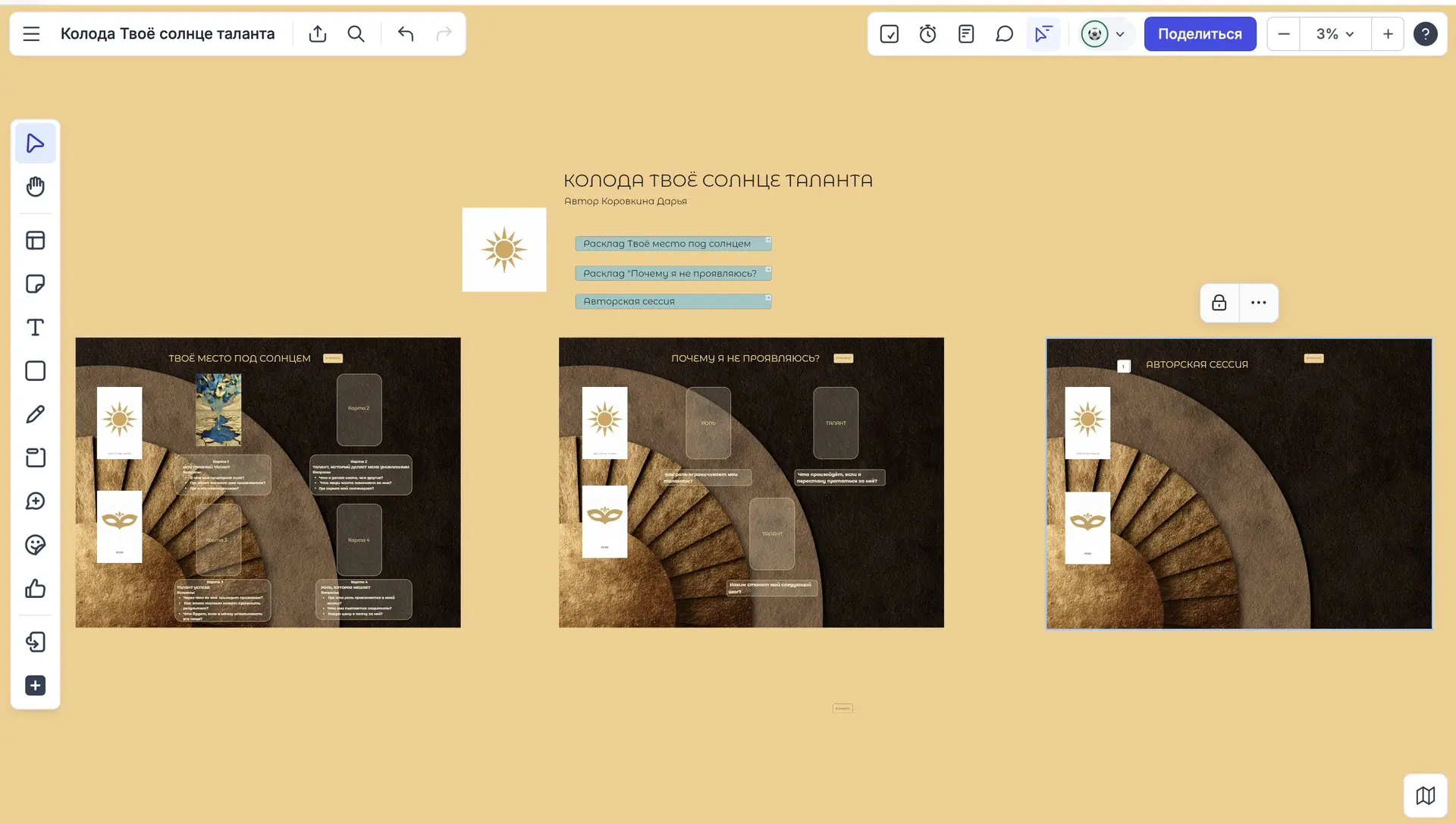This screenshot has height=824, width=1456.
Task: Select the add comment tool
Action: (x=36, y=502)
